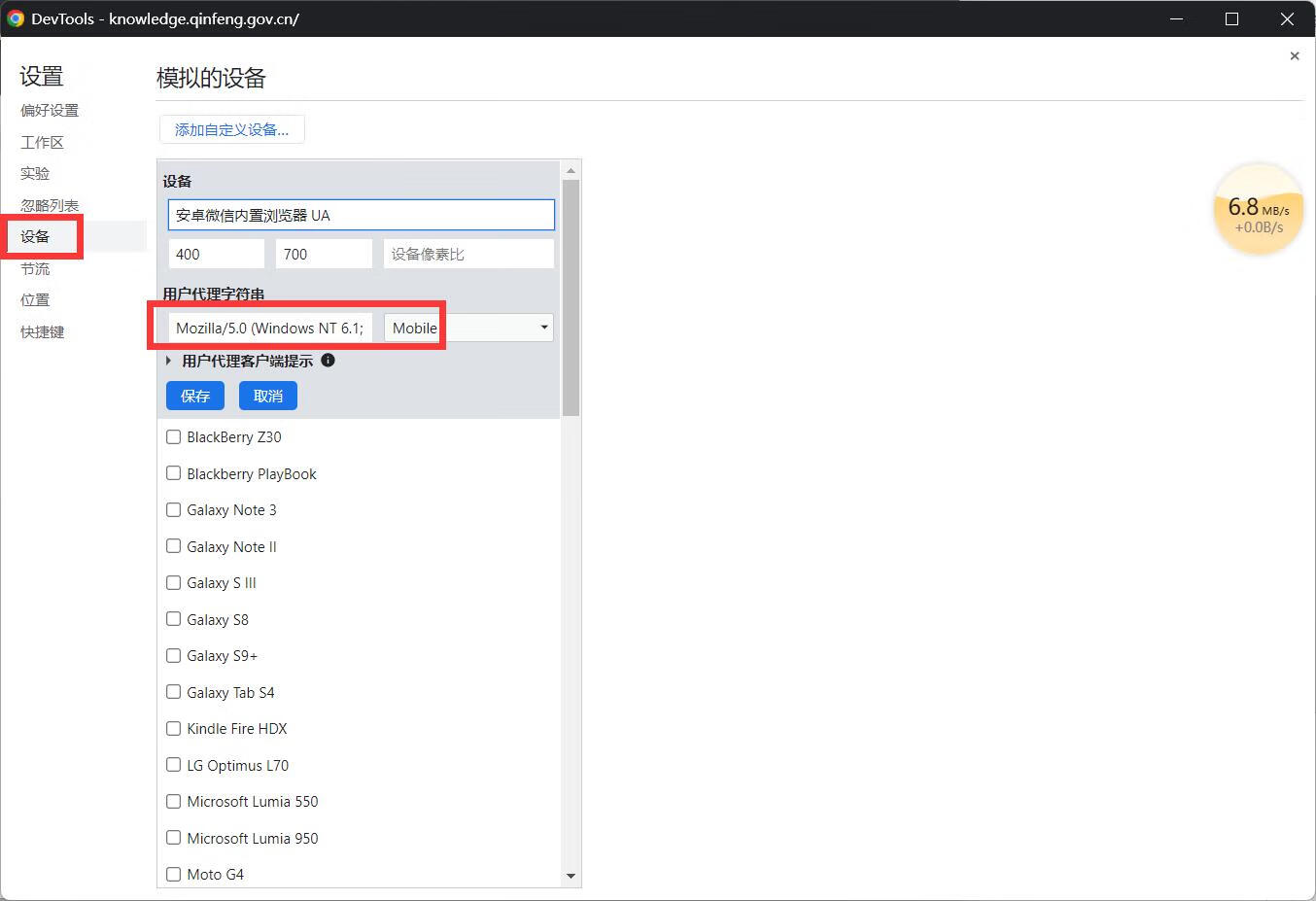This screenshot has width=1316, height=901.
Task: Open 实验 settings section
Action: (35, 174)
